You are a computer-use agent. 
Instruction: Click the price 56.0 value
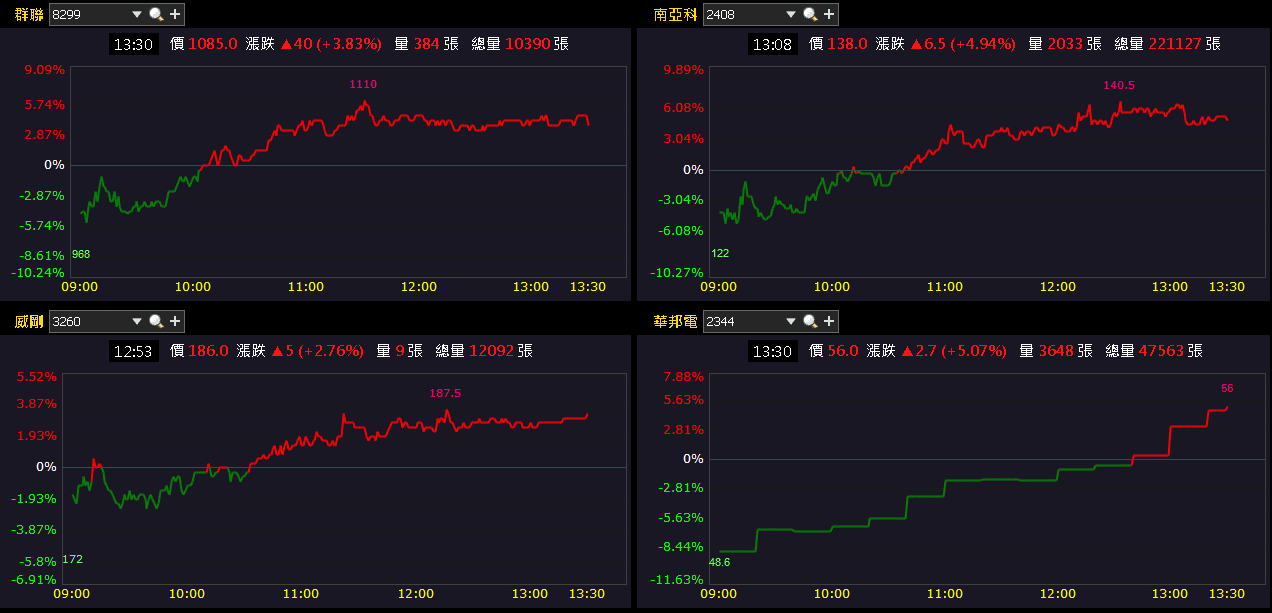tap(843, 351)
